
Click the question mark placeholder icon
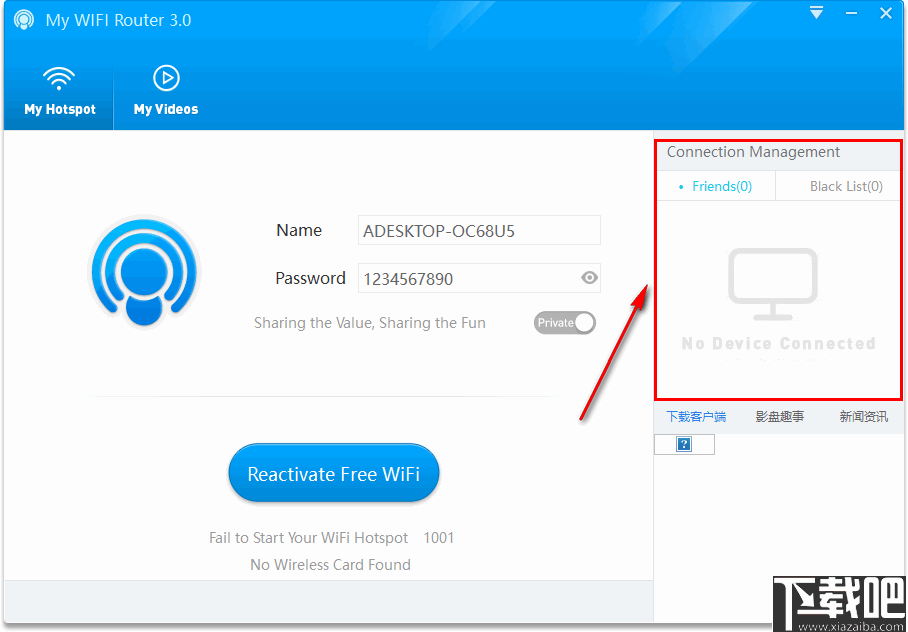(x=684, y=444)
